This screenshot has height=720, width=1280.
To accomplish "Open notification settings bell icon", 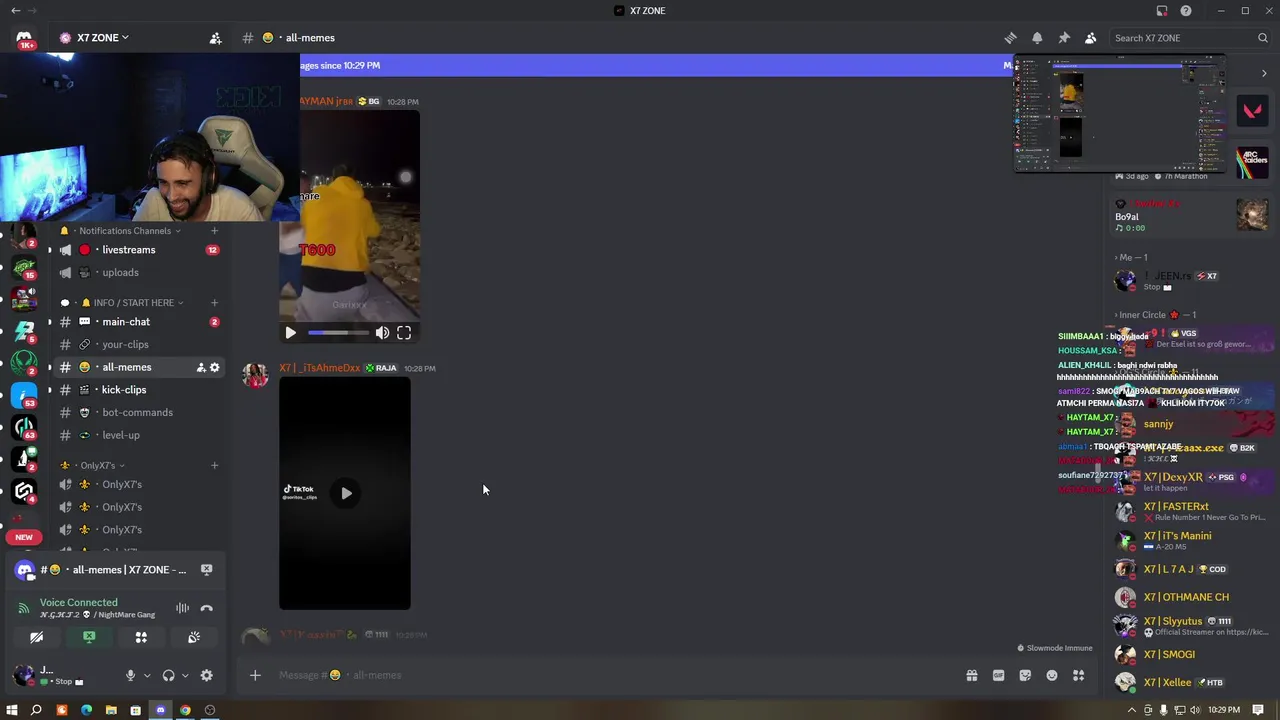I will (1037, 38).
